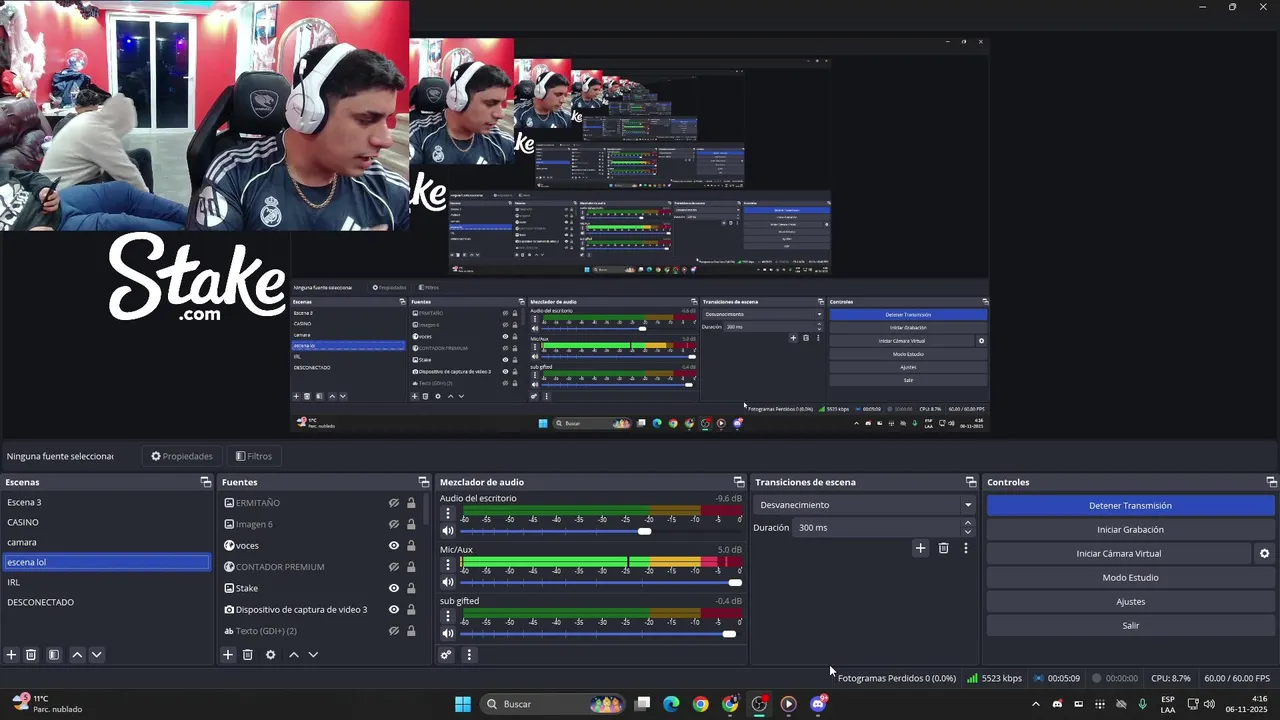
Task: Move source down in Fuentes list
Action: coord(313,655)
